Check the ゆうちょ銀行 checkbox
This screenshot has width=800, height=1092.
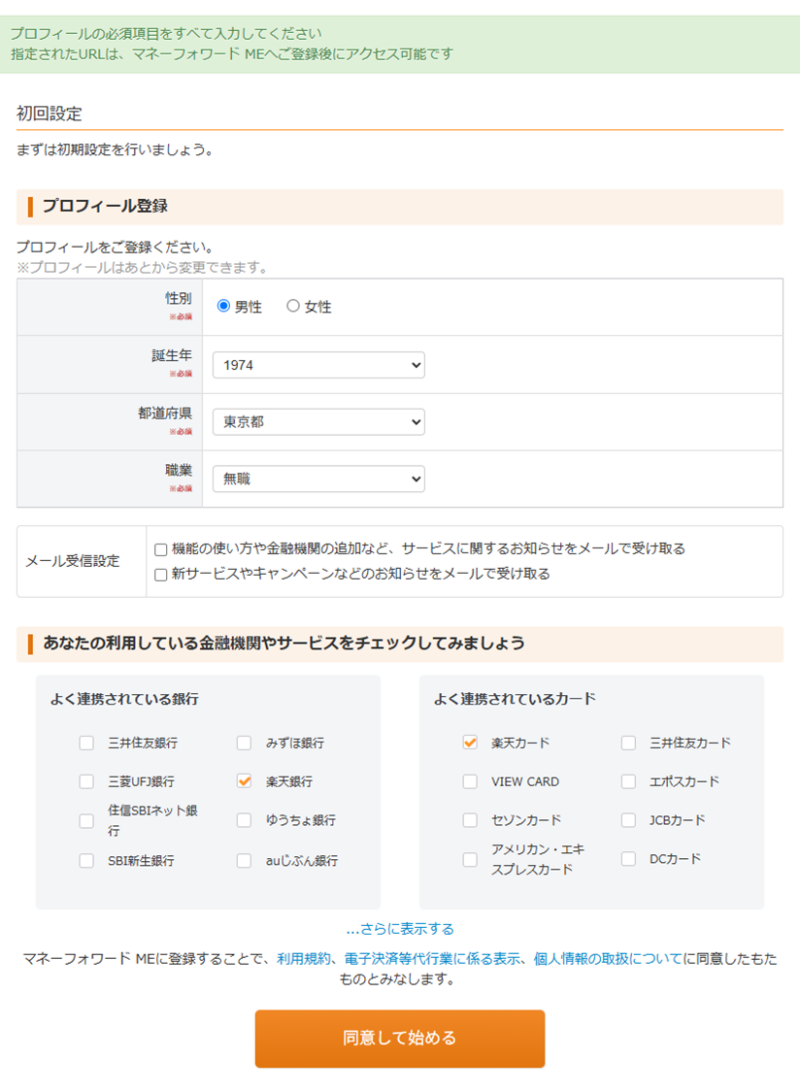244,820
